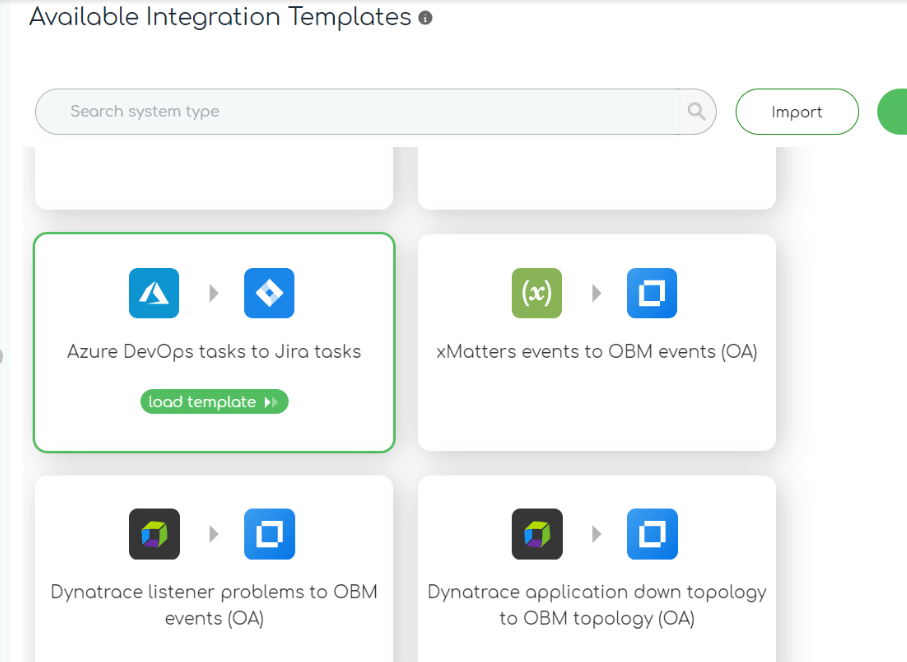Image resolution: width=907 pixels, height=662 pixels.
Task: Click the green xMatters icon
Action: pos(537,293)
